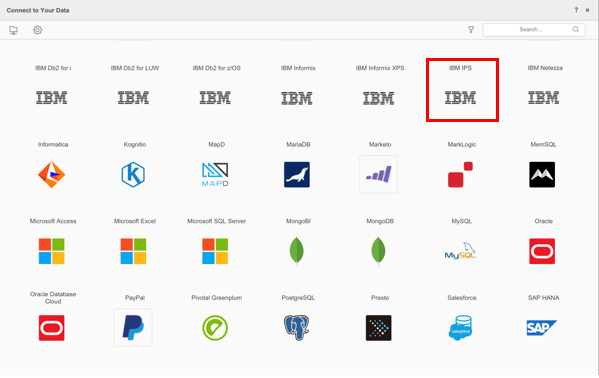Click the "MariaDB" label

tap(298, 144)
